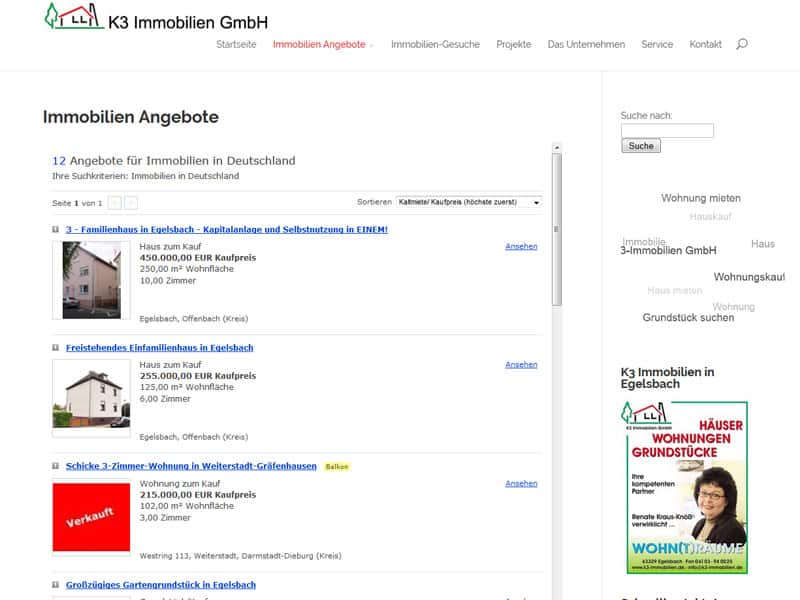Click the Wohnung mieten tag

pos(701,198)
